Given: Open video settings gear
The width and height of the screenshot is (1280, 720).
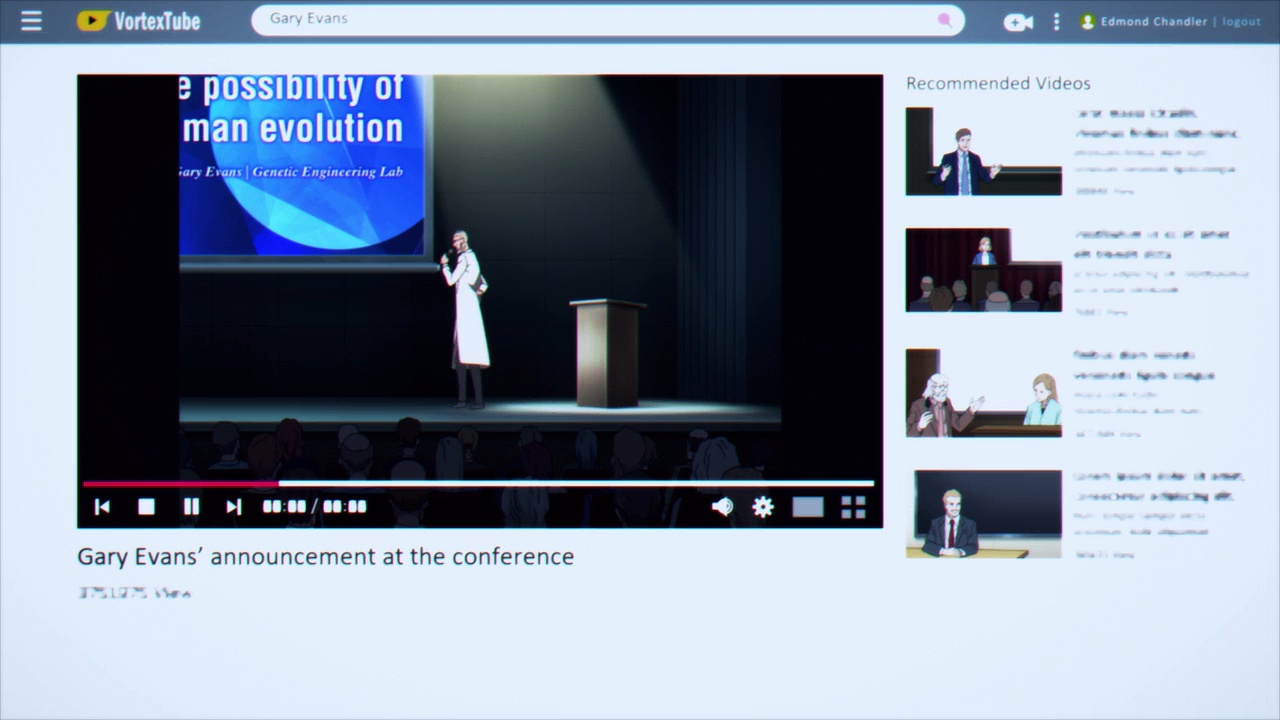Looking at the screenshot, I should (x=763, y=507).
